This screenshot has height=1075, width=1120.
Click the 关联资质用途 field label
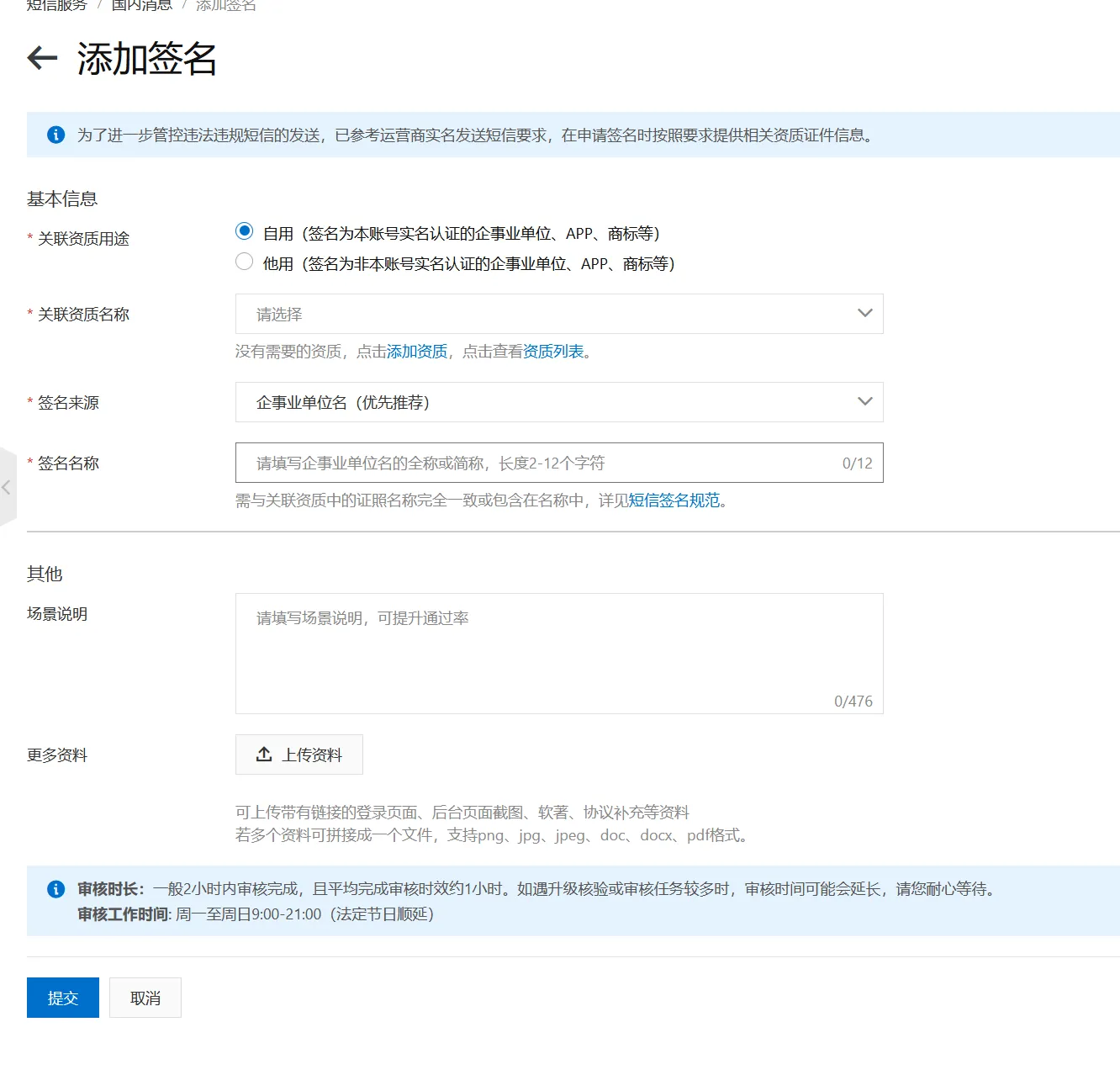pyautogui.click(x=83, y=239)
